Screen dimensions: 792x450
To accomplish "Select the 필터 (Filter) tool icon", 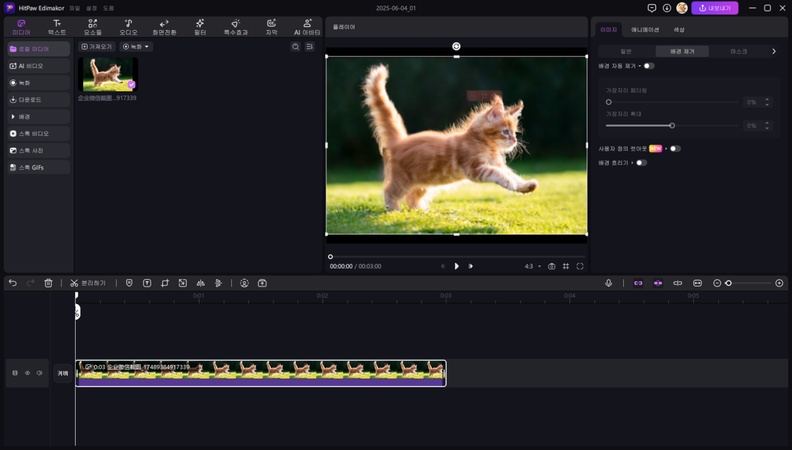I will tap(199, 26).
